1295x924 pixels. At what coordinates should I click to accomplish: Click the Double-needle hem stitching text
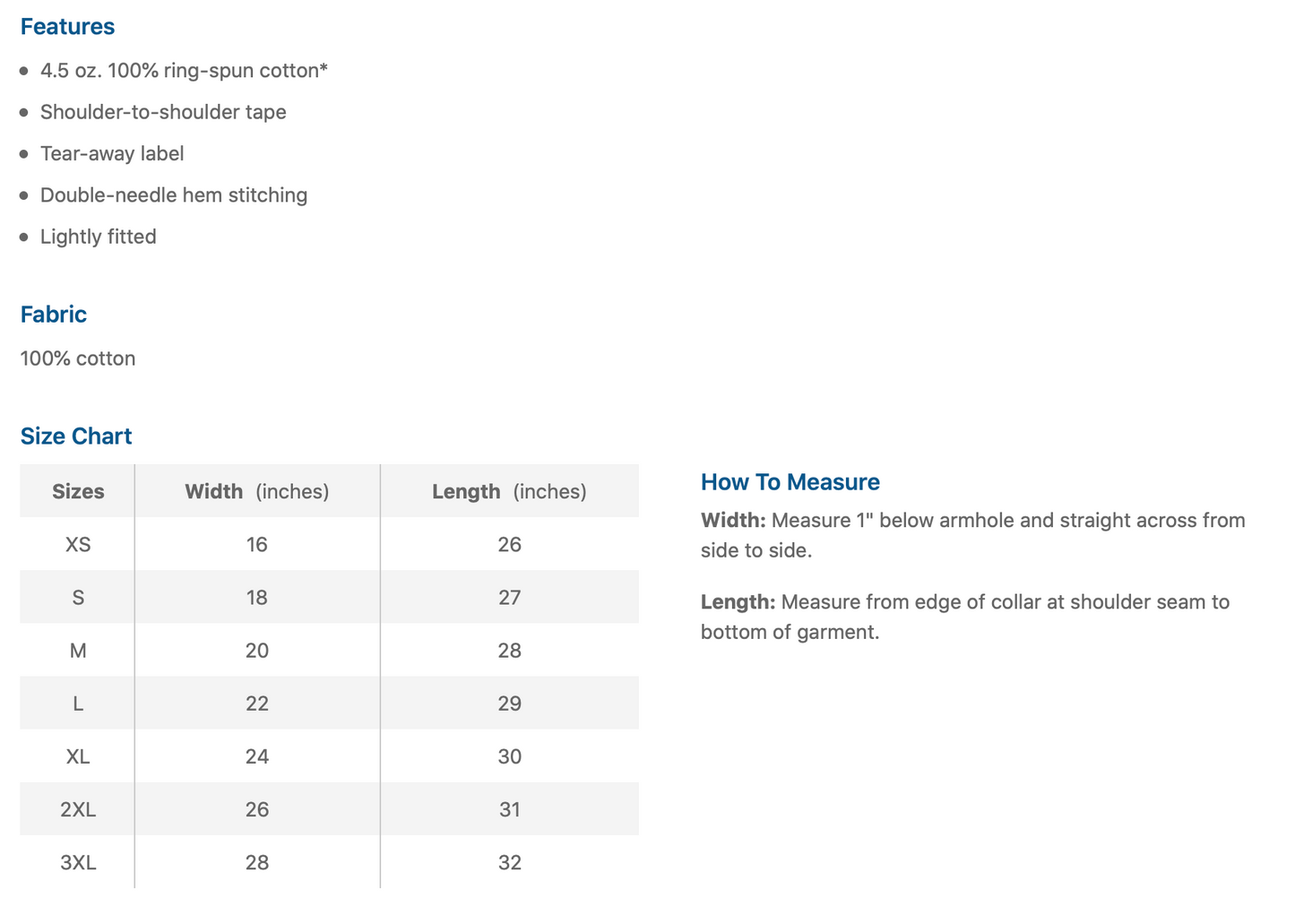point(174,195)
